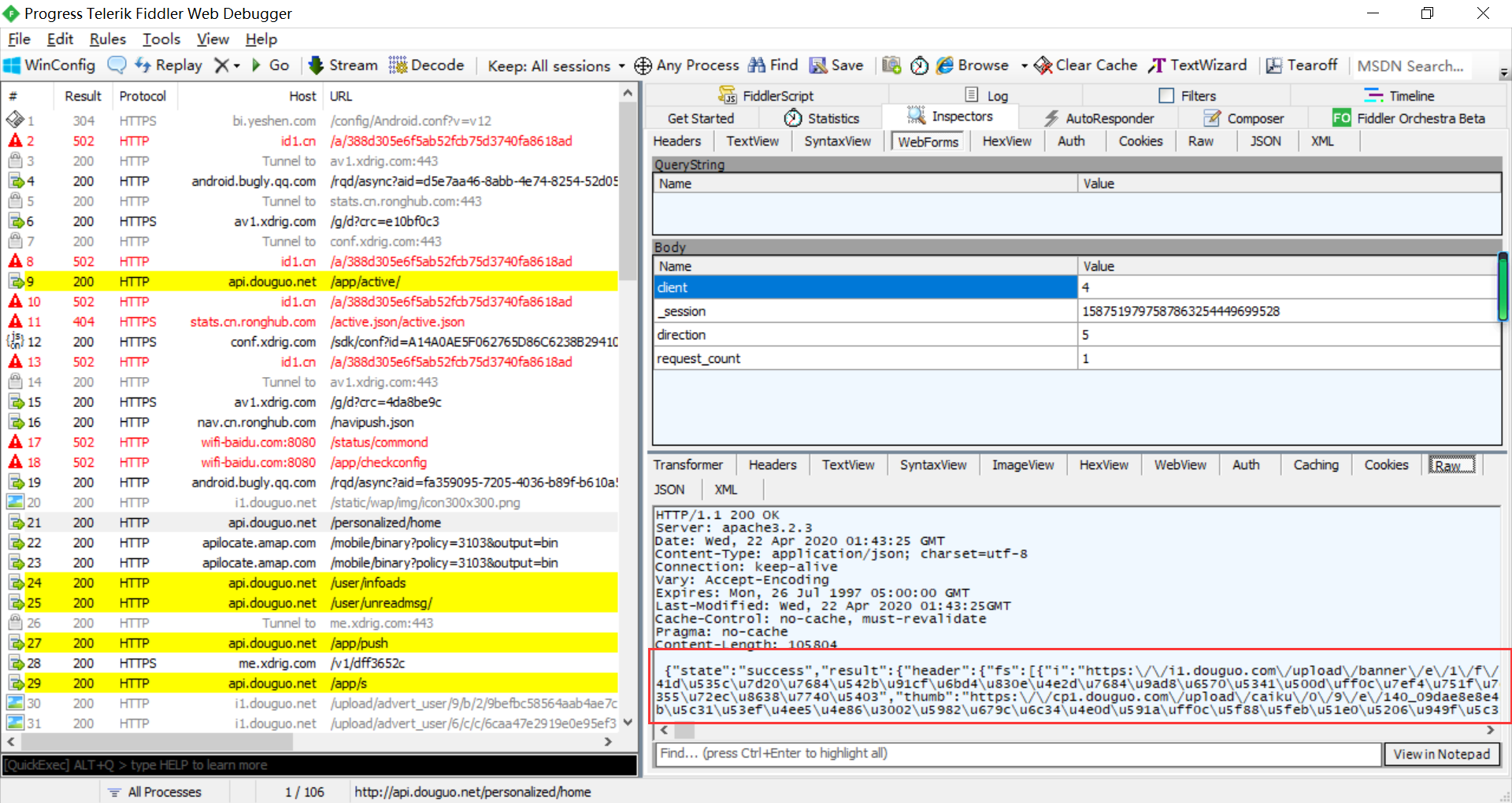Click the lock icon on session 26
The image size is (1512, 803).
(15, 623)
